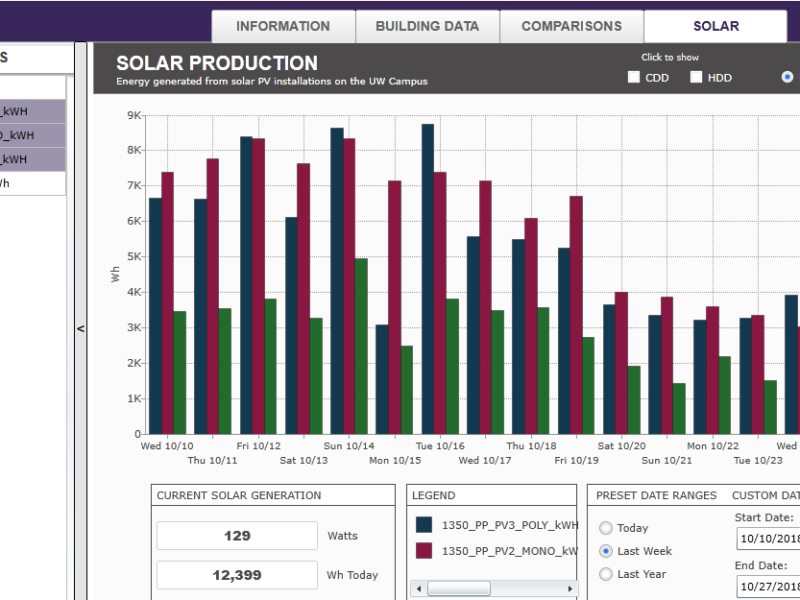Click the Start Date input field
This screenshot has height=600, width=800.
point(767,540)
